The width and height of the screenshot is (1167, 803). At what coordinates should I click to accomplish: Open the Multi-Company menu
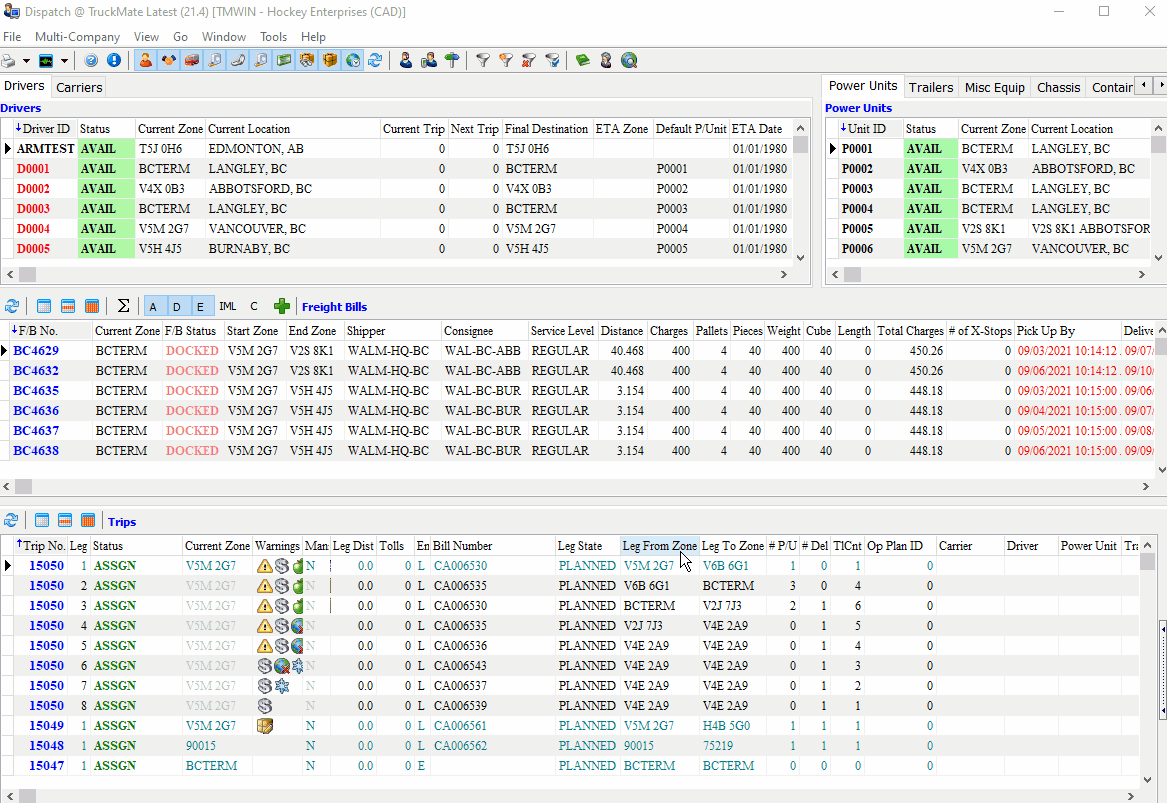pos(77,37)
